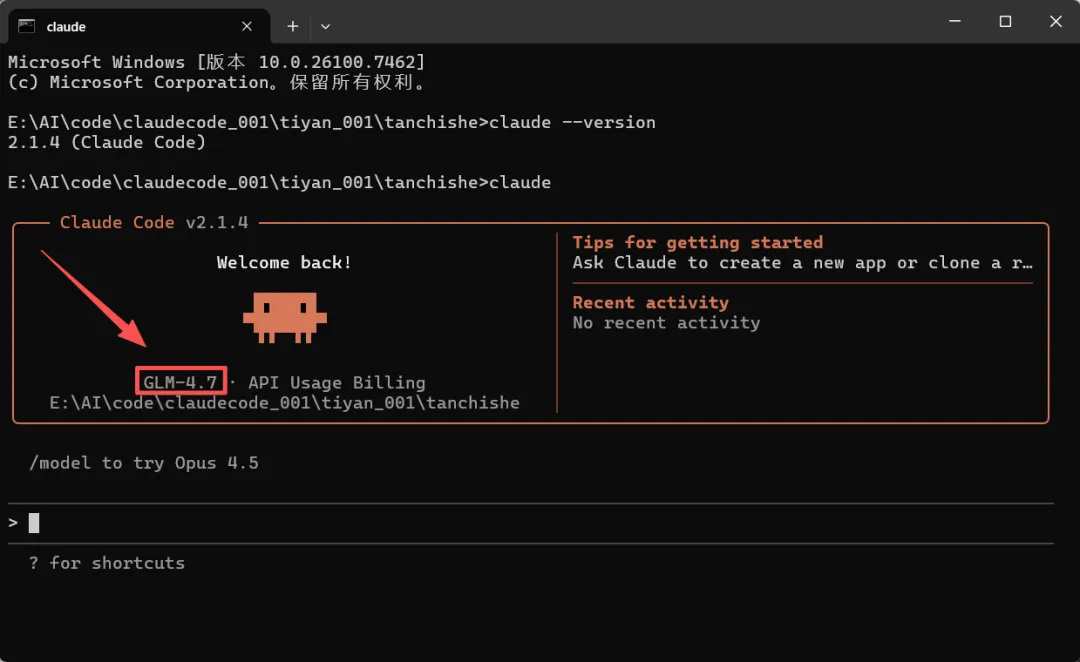The image size is (1080, 662).
Task: Click the 'API Usage Billing' text
Action: click(337, 382)
